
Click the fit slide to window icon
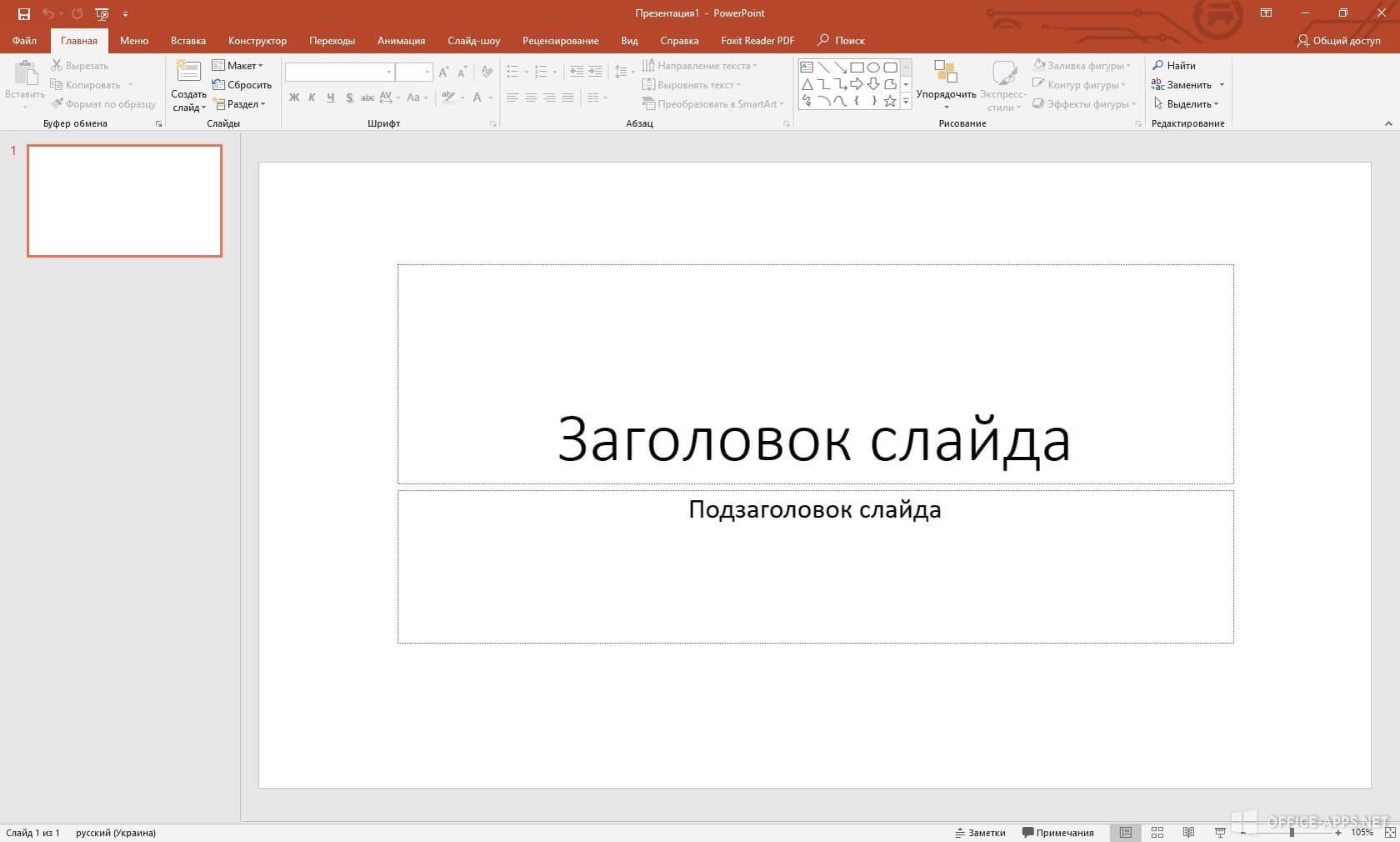tap(1389, 832)
